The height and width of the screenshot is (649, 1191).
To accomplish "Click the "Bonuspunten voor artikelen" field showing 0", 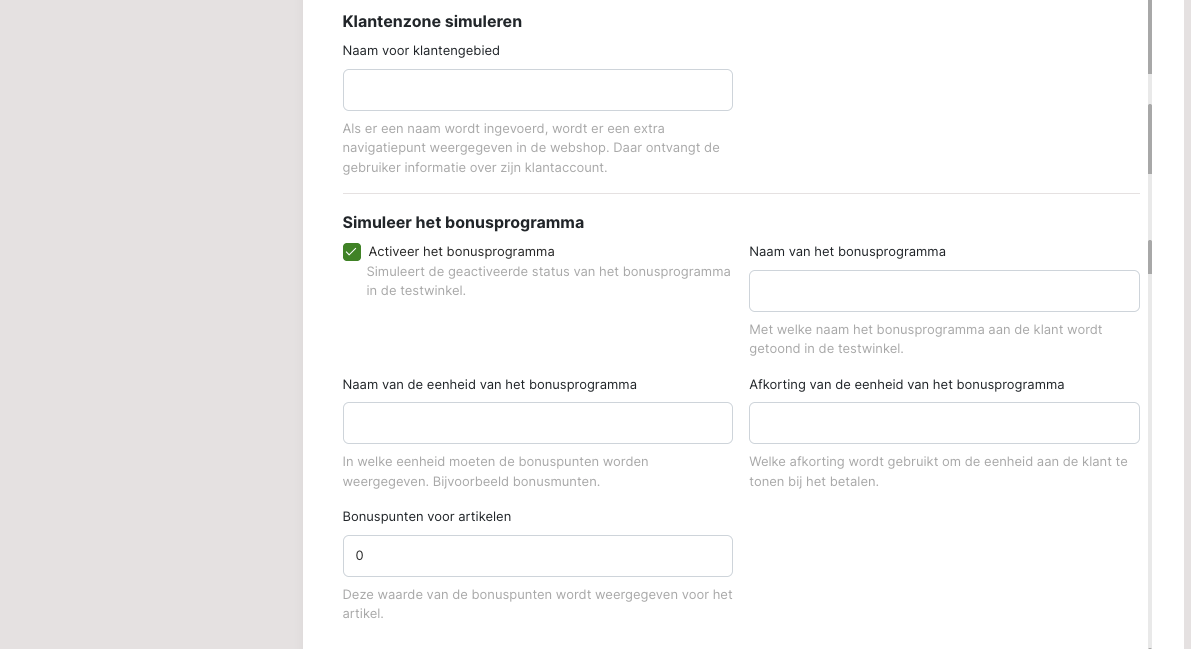I will 537,556.
